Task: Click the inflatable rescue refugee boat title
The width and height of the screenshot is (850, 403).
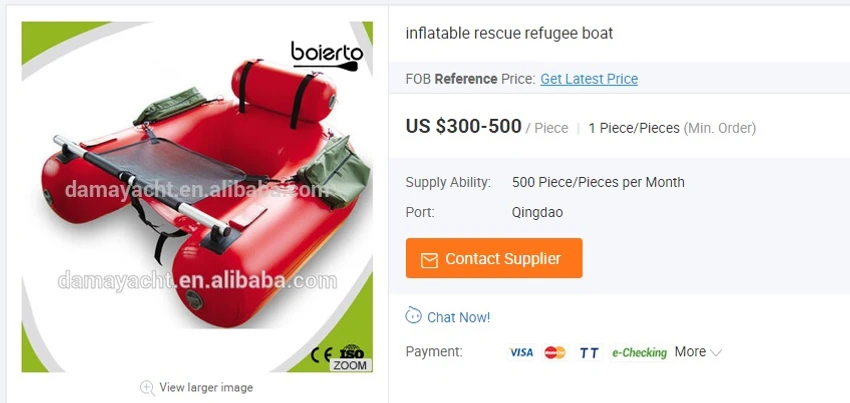Action: (509, 33)
